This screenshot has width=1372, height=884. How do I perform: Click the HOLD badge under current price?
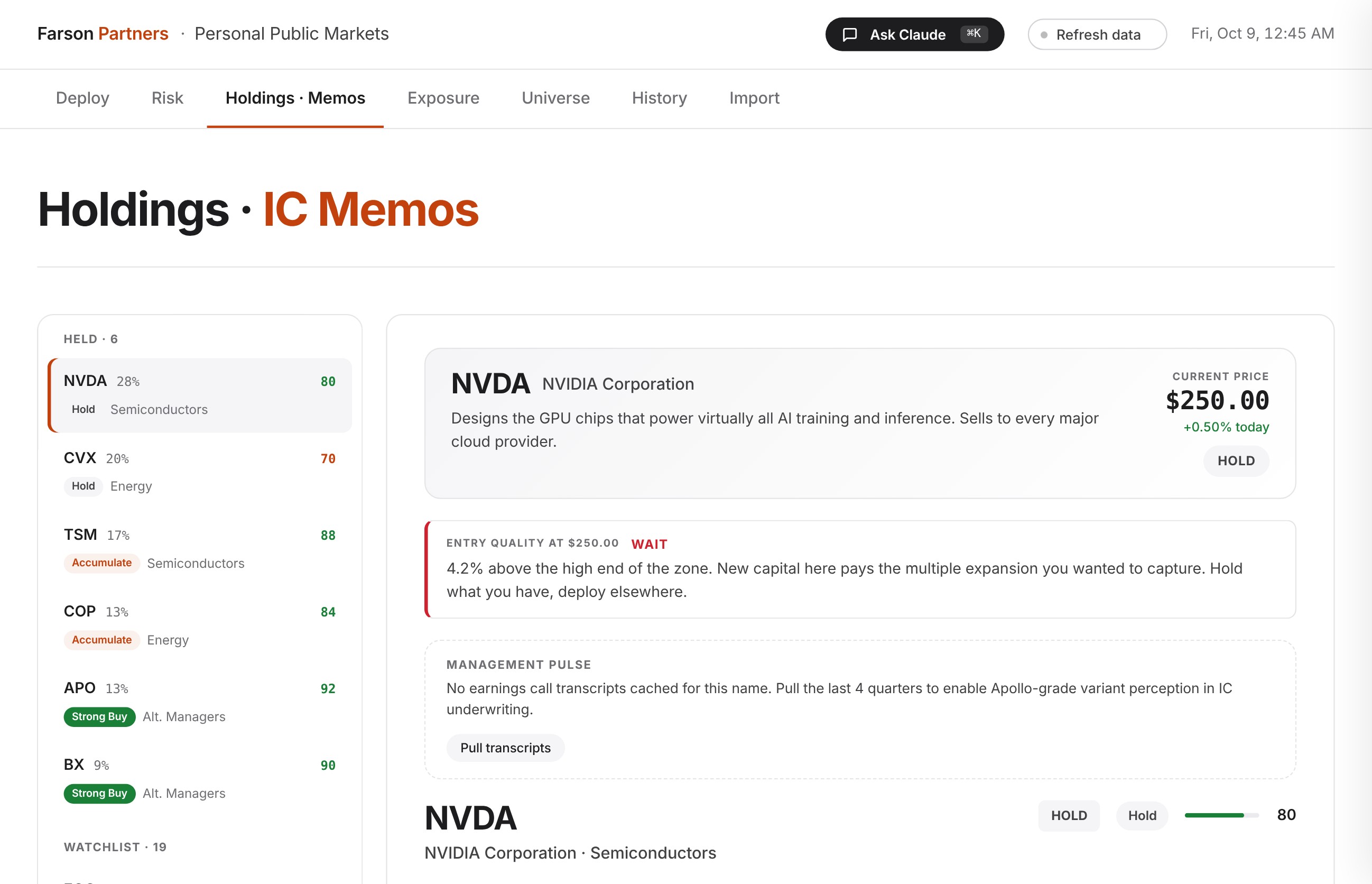1236,461
